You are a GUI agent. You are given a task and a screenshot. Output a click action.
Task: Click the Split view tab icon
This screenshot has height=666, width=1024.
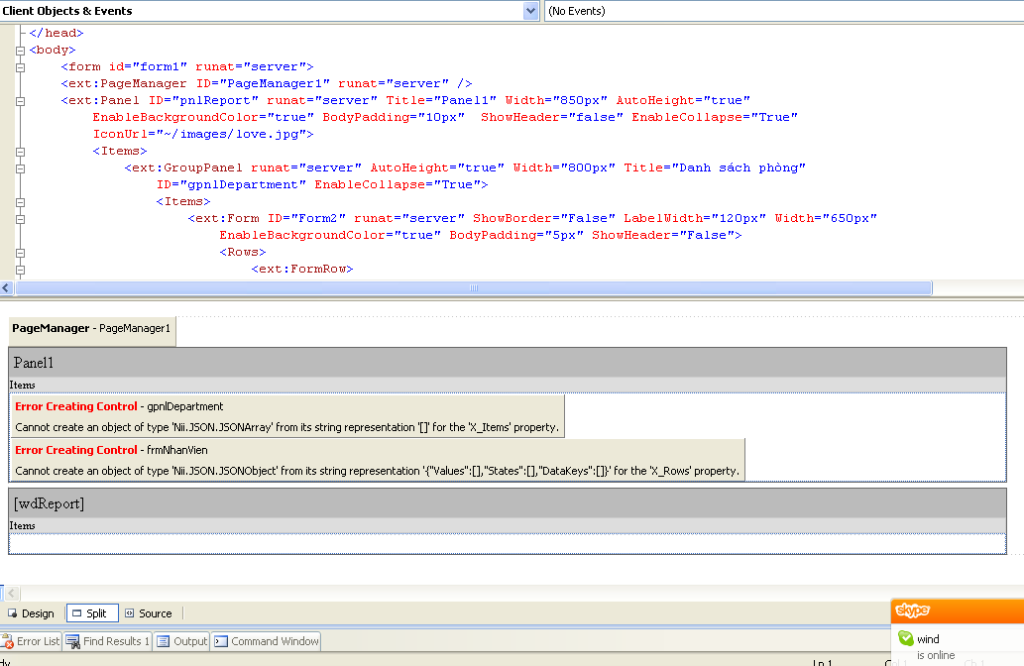coord(77,613)
